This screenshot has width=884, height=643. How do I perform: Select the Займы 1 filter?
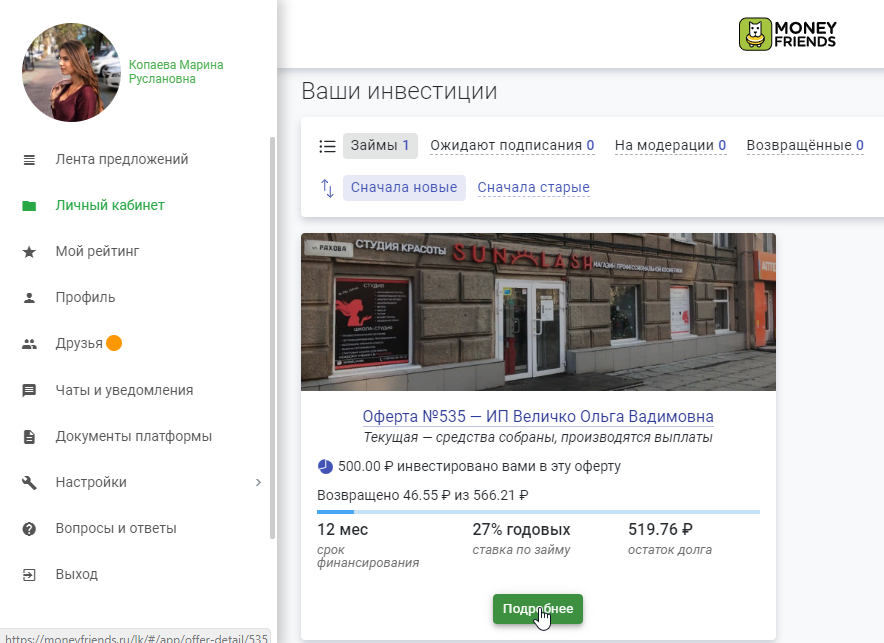pos(380,146)
